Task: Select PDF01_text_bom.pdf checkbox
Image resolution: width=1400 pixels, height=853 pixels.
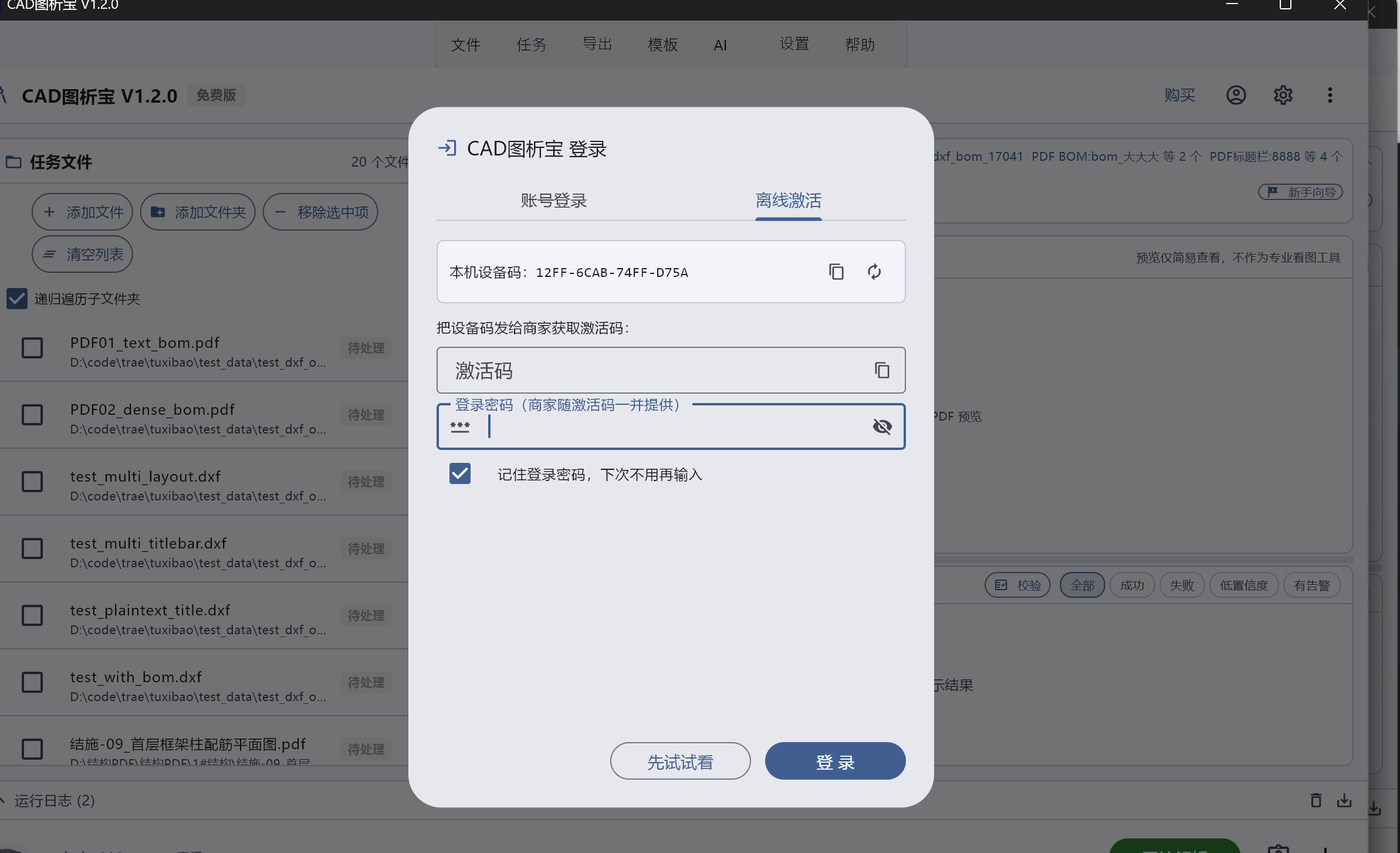Action: click(32, 348)
